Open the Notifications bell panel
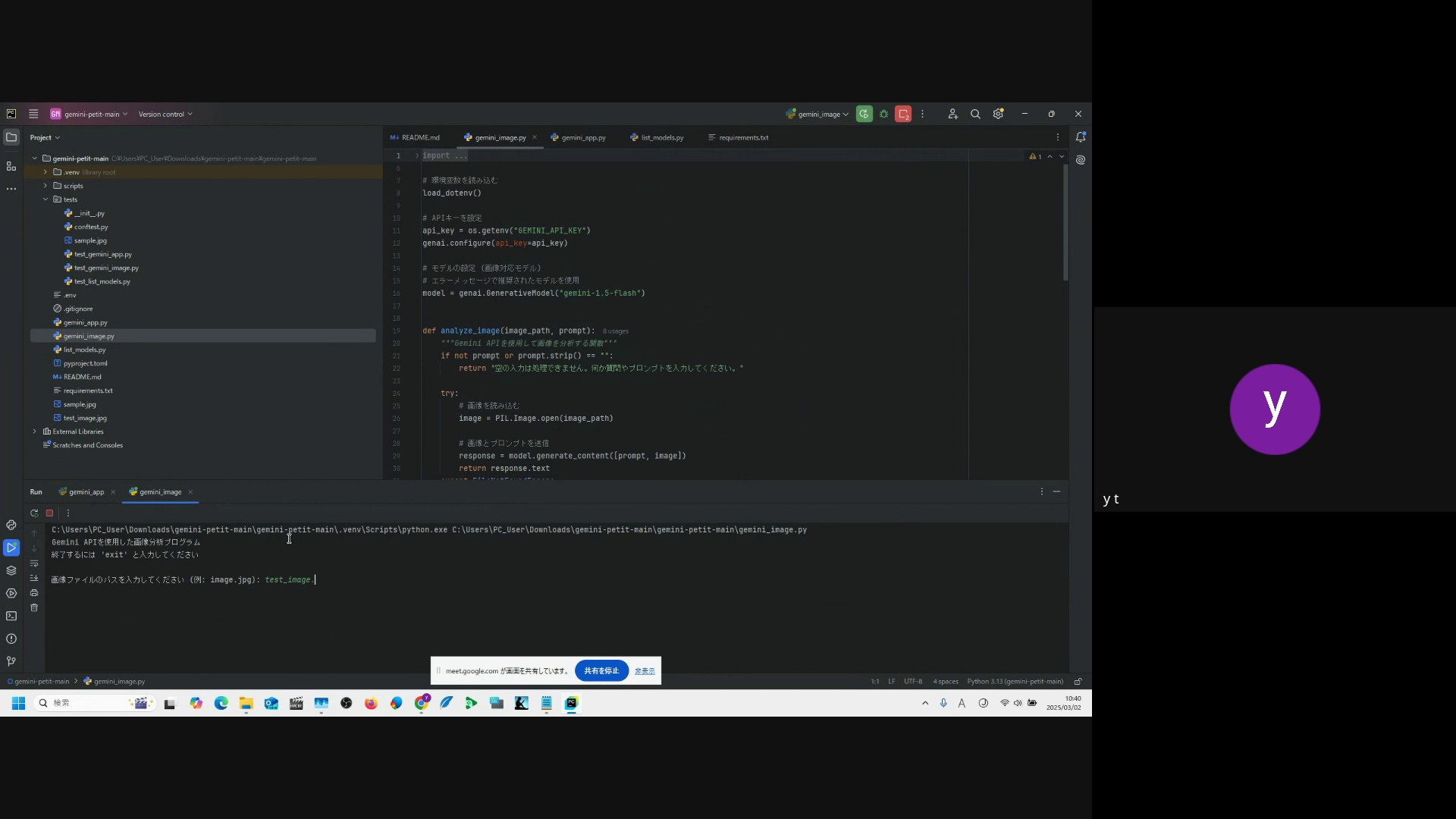Image resolution: width=1456 pixels, height=819 pixels. 1081,137
